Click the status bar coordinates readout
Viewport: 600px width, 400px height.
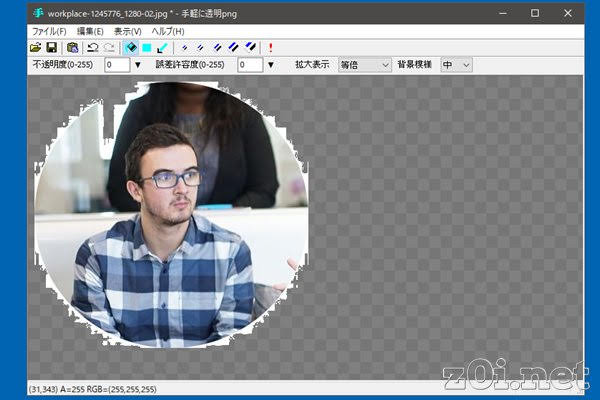tap(93, 389)
